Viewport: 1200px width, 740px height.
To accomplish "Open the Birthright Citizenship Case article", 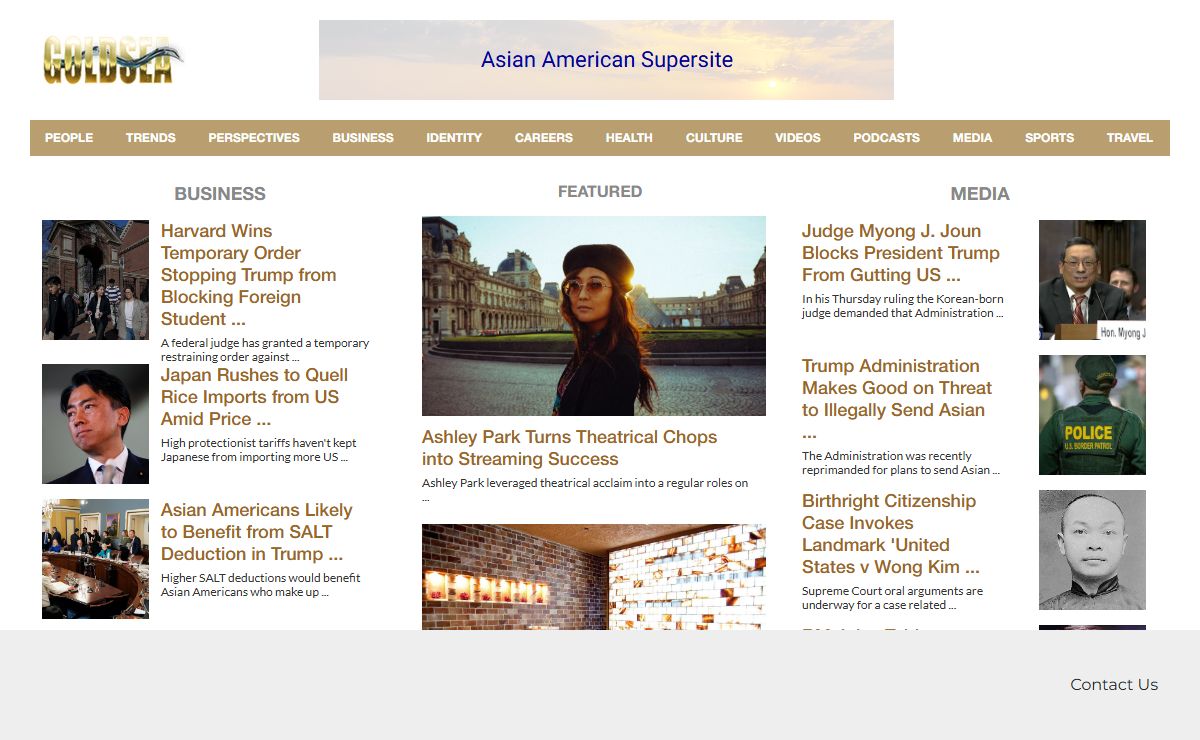I will click(x=891, y=534).
